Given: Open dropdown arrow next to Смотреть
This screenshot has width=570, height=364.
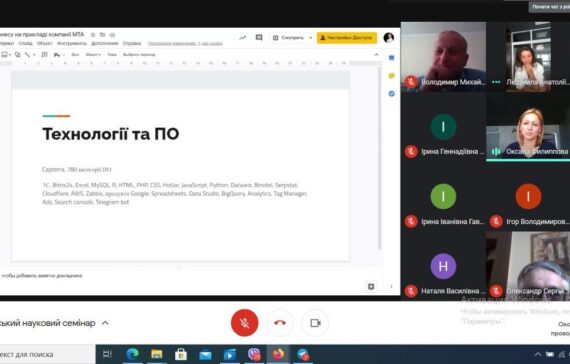Looking at the screenshot, I should pyautogui.click(x=310, y=38).
